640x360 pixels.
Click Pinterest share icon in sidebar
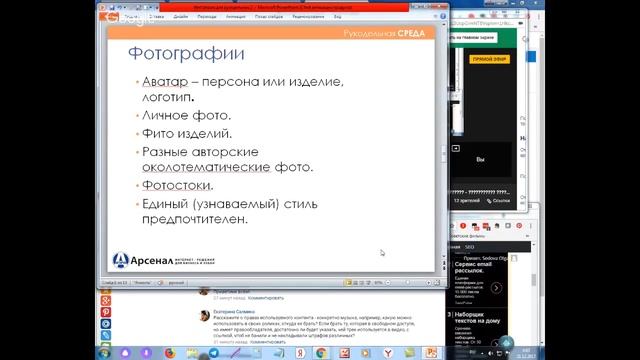(106, 312)
